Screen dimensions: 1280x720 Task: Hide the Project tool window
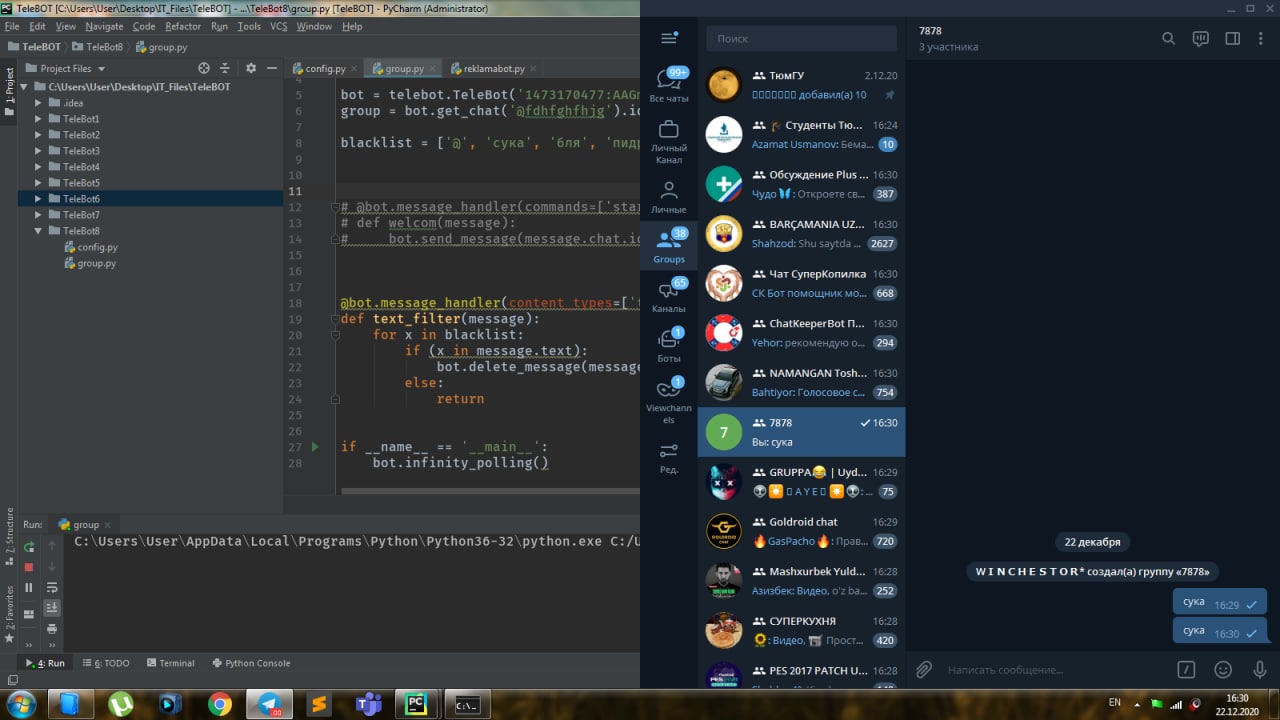[271, 68]
